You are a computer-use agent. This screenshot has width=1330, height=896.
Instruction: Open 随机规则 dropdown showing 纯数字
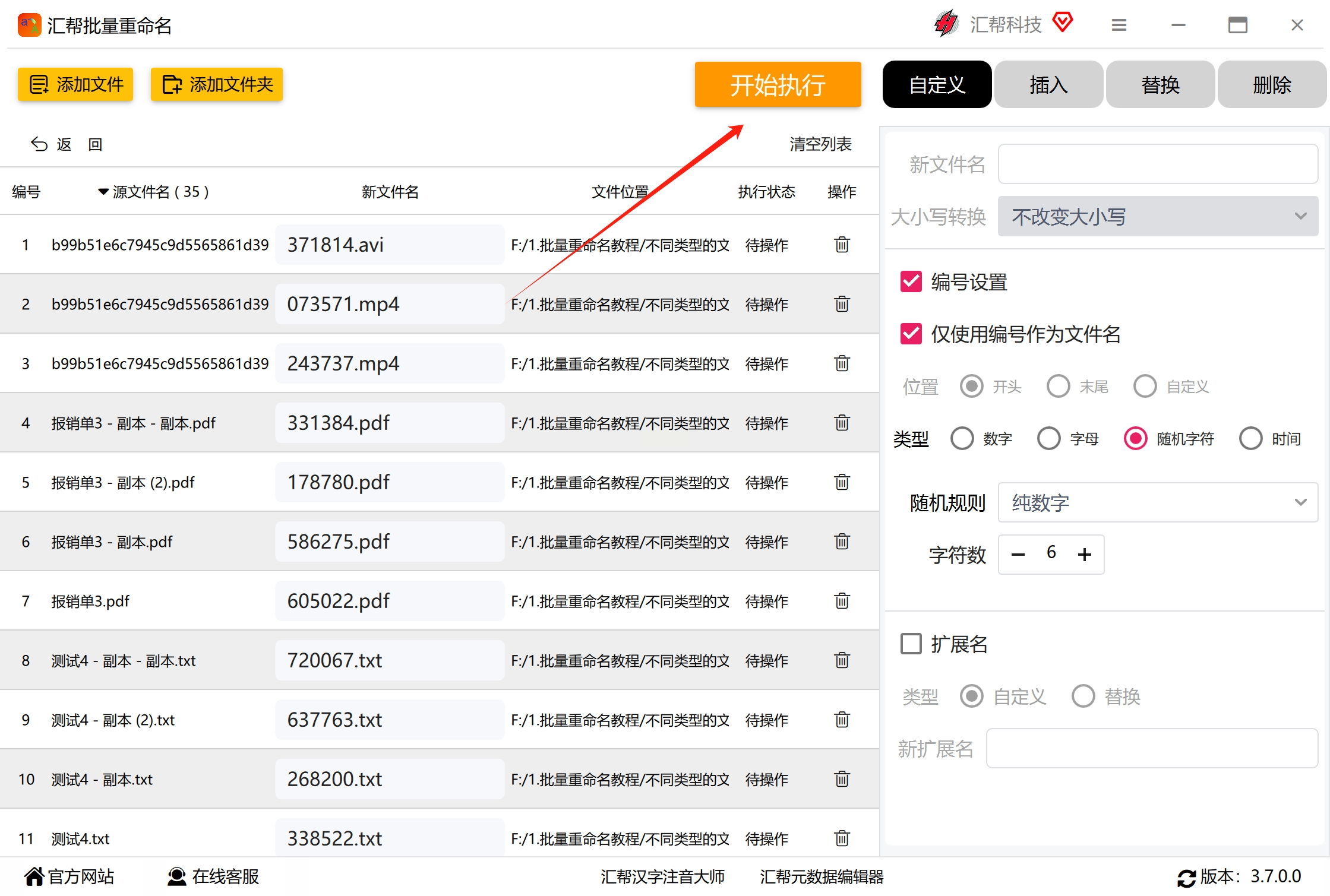click(x=1158, y=502)
